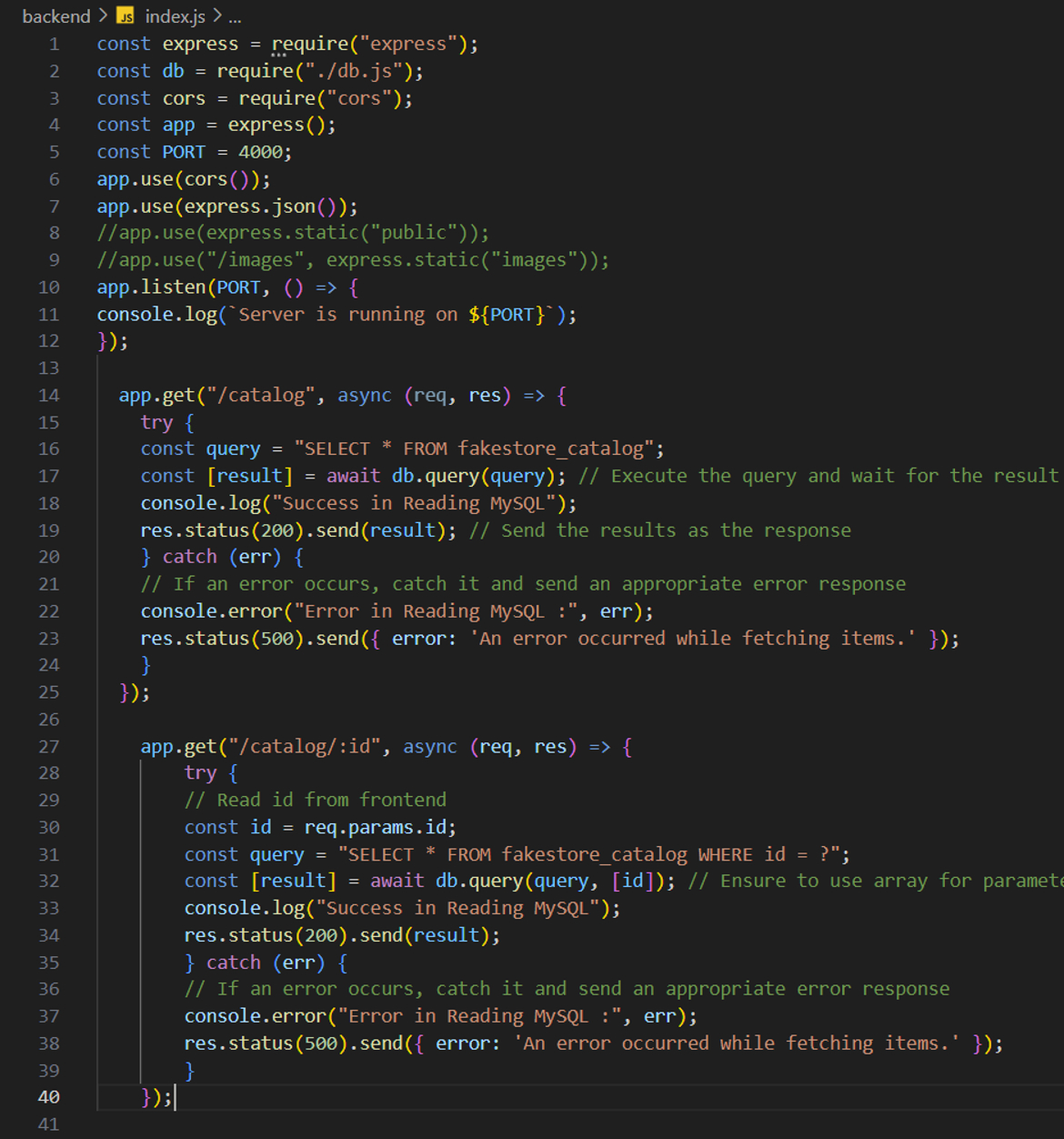Click console.log inside app.listen
This screenshot has height=1139, width=1064.
[159, 314]
